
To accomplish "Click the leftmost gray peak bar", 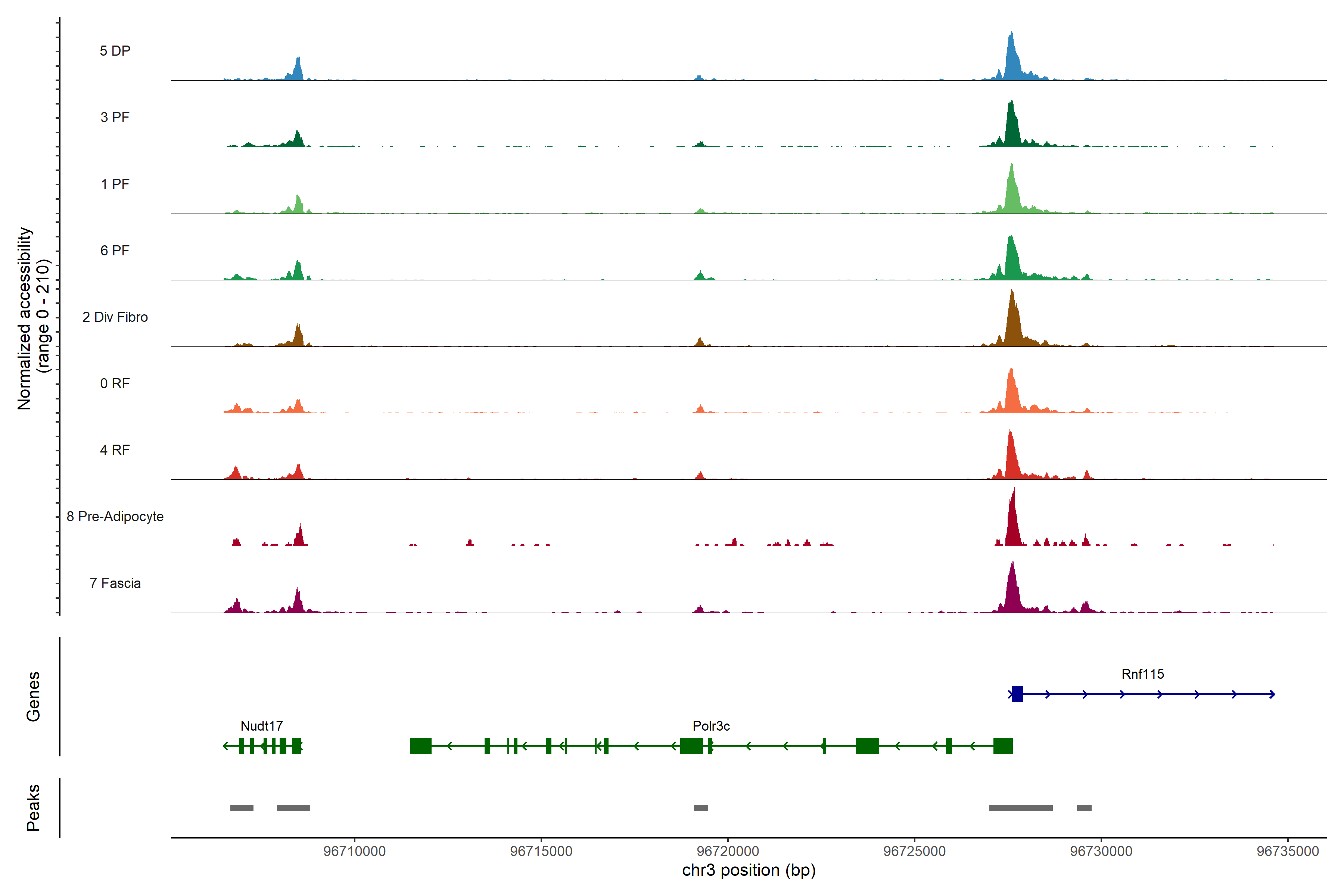I will click(242, 808).
